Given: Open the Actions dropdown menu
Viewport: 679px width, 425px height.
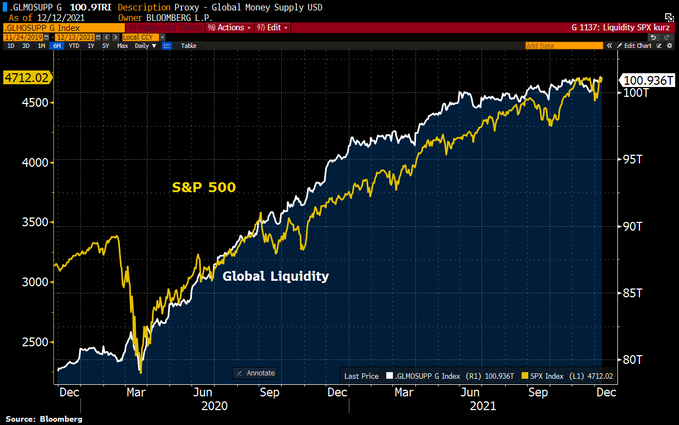Looking at the screenshot, I should (x=230, y=28).
